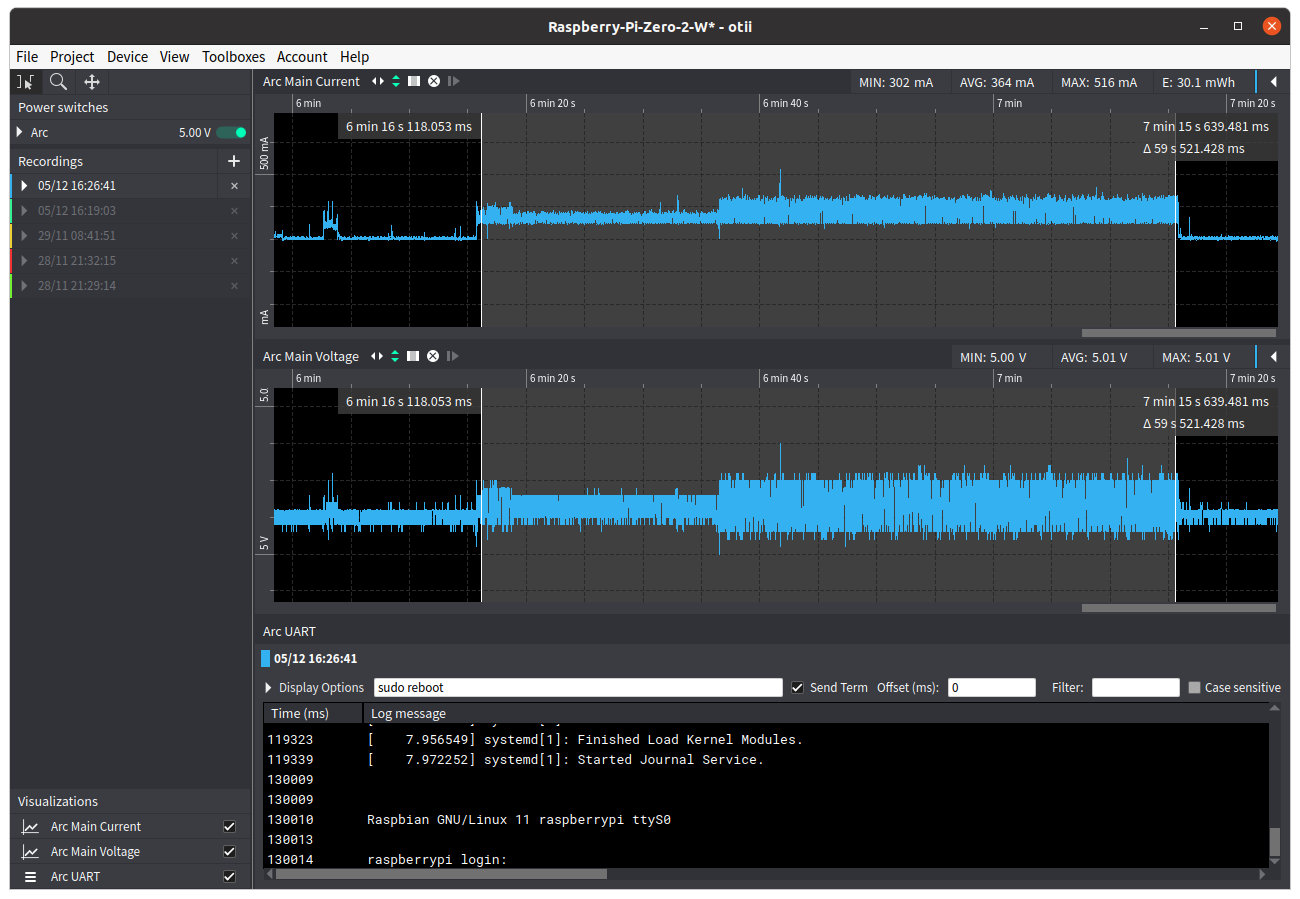Delete recording 28/11 21:29:14
The width and height of the screenshot is (1300, 899).
pyautogui.click(x=234, y=286)
